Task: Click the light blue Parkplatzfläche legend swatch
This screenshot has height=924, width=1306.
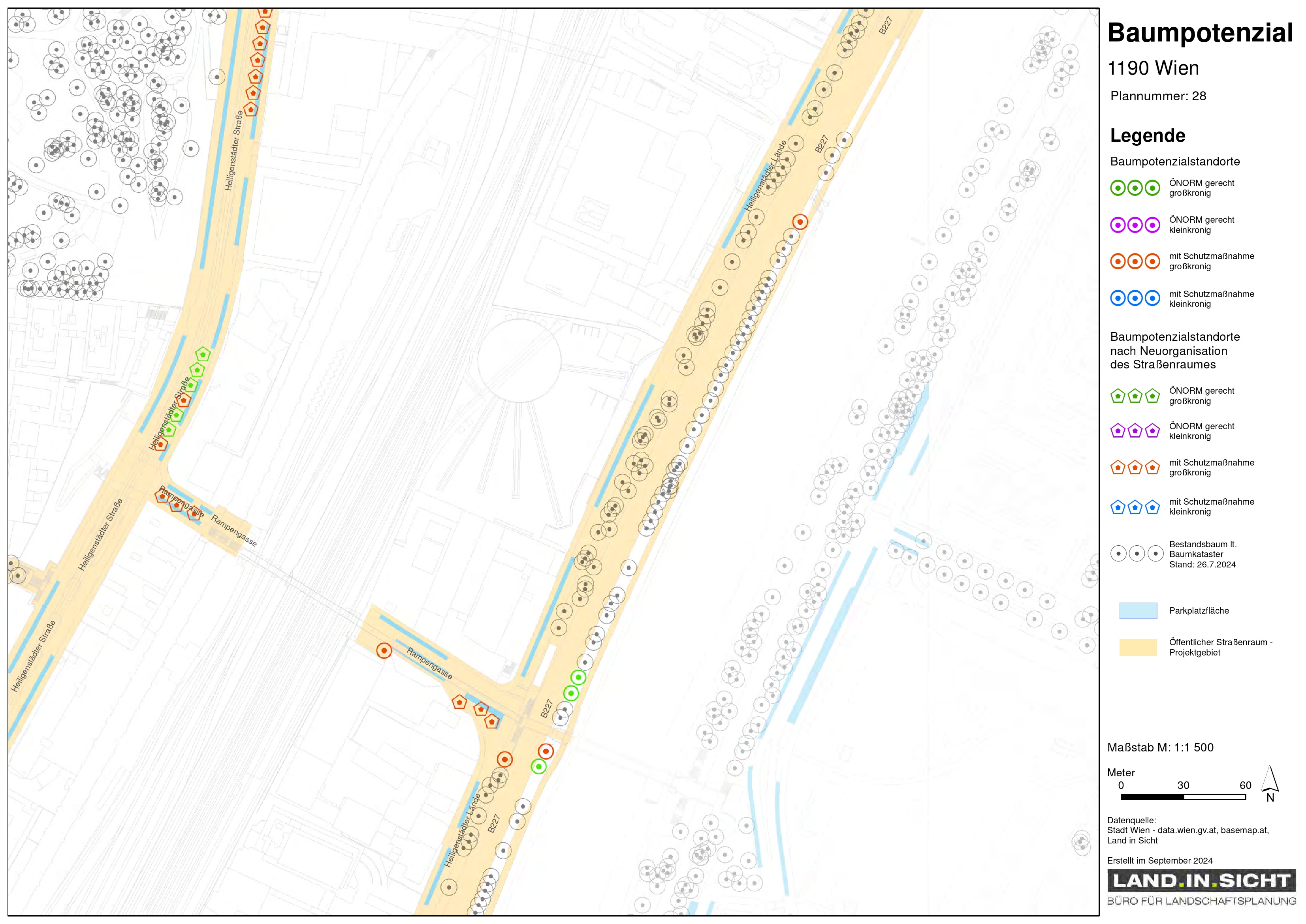Action: (1138, 610)
